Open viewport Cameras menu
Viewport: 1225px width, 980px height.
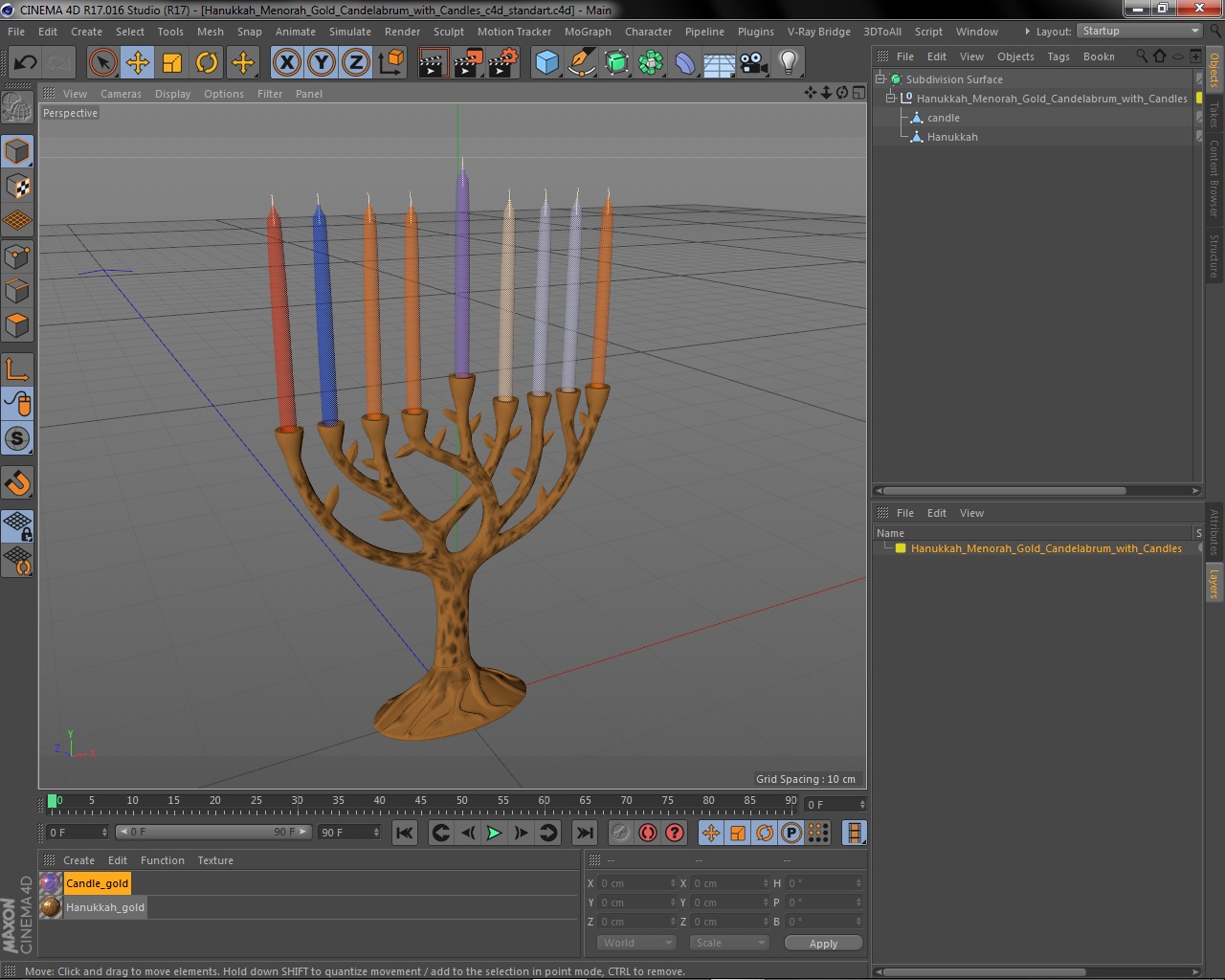click(121, 94)
